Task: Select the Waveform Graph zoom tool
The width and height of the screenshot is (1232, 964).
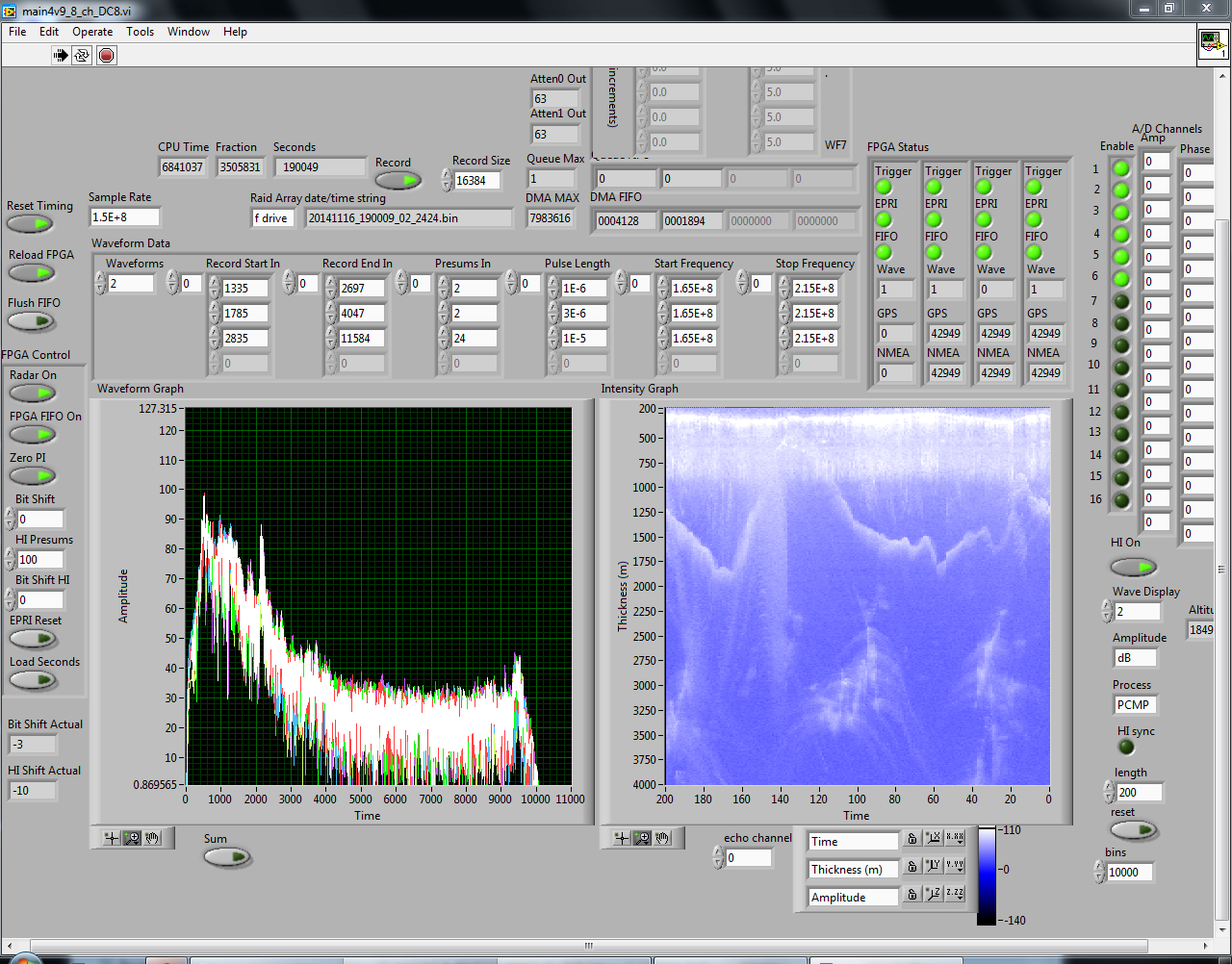Action: [x=132, y=838]
